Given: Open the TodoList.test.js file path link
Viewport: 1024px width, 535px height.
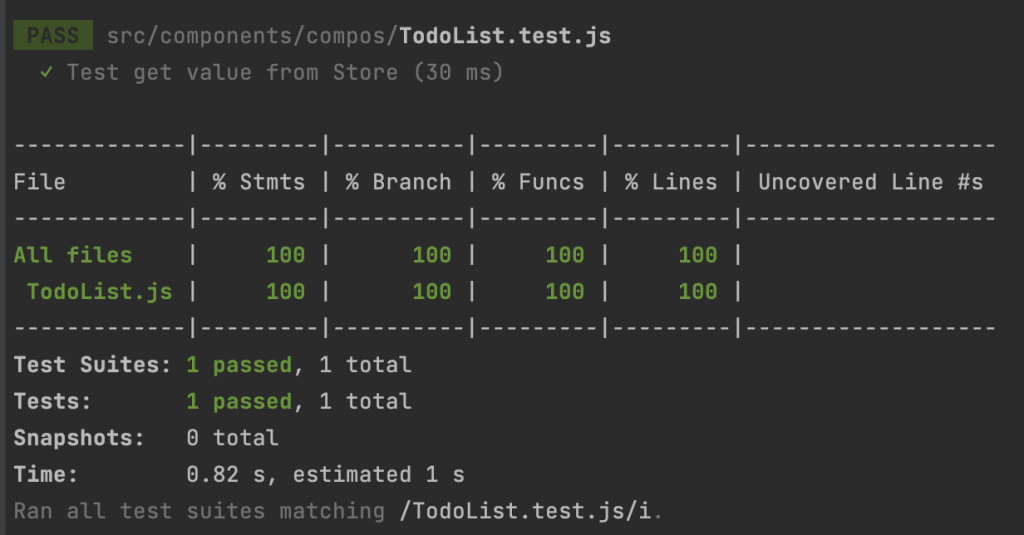Looking at the screenshot, I should pos(359,35).
